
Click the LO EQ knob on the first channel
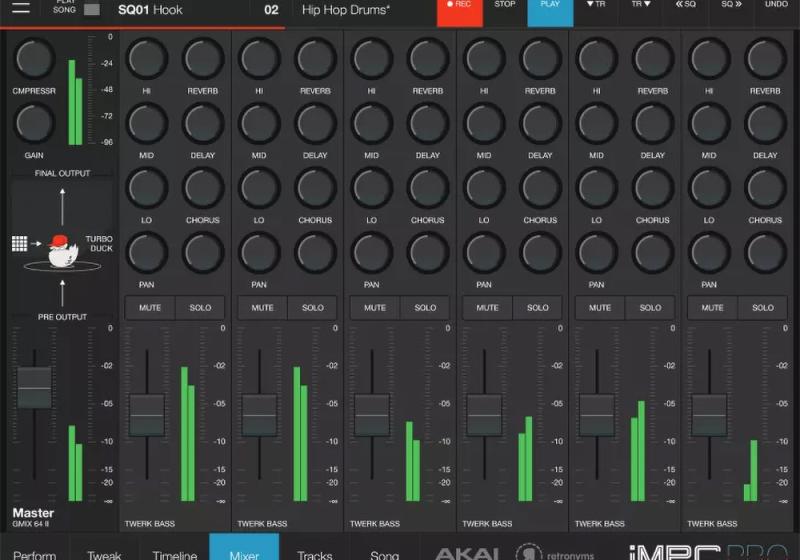coord(147,188)
